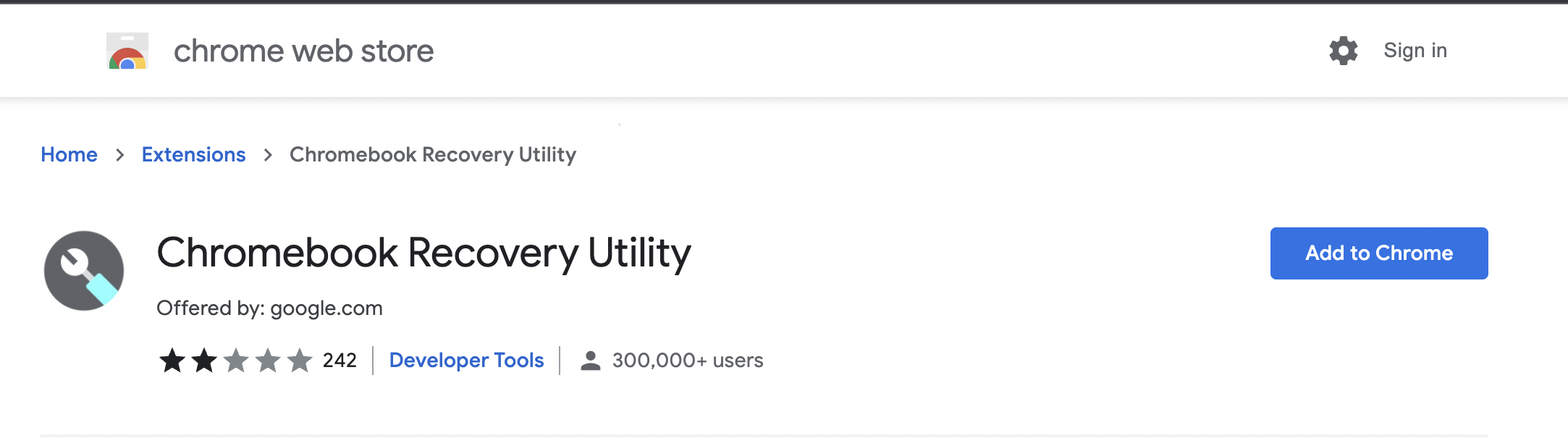Navigate to the Extensions breadcrumb

(x=193, y=155)
